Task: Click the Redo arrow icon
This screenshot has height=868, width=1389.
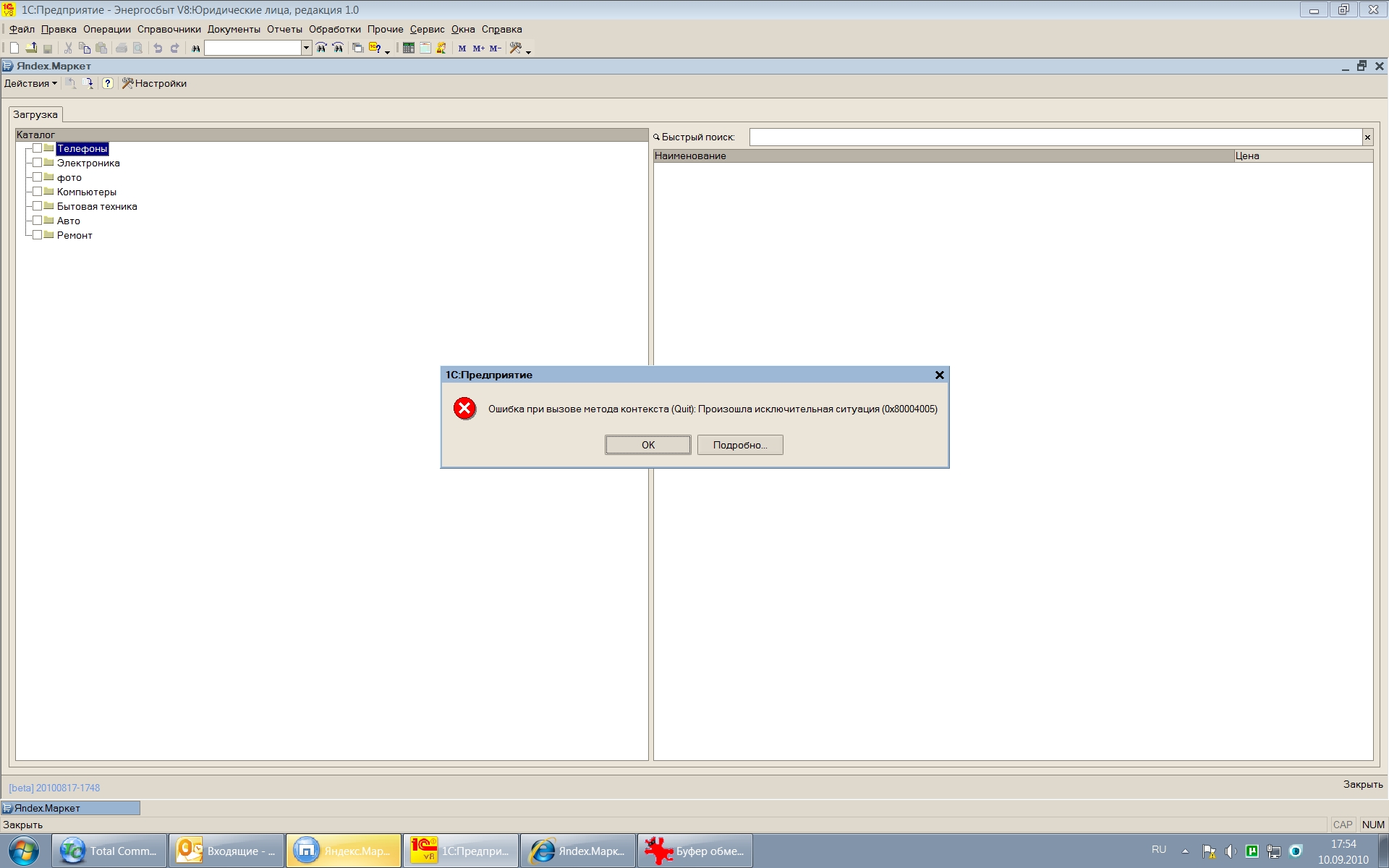Action: pos(174,48)
